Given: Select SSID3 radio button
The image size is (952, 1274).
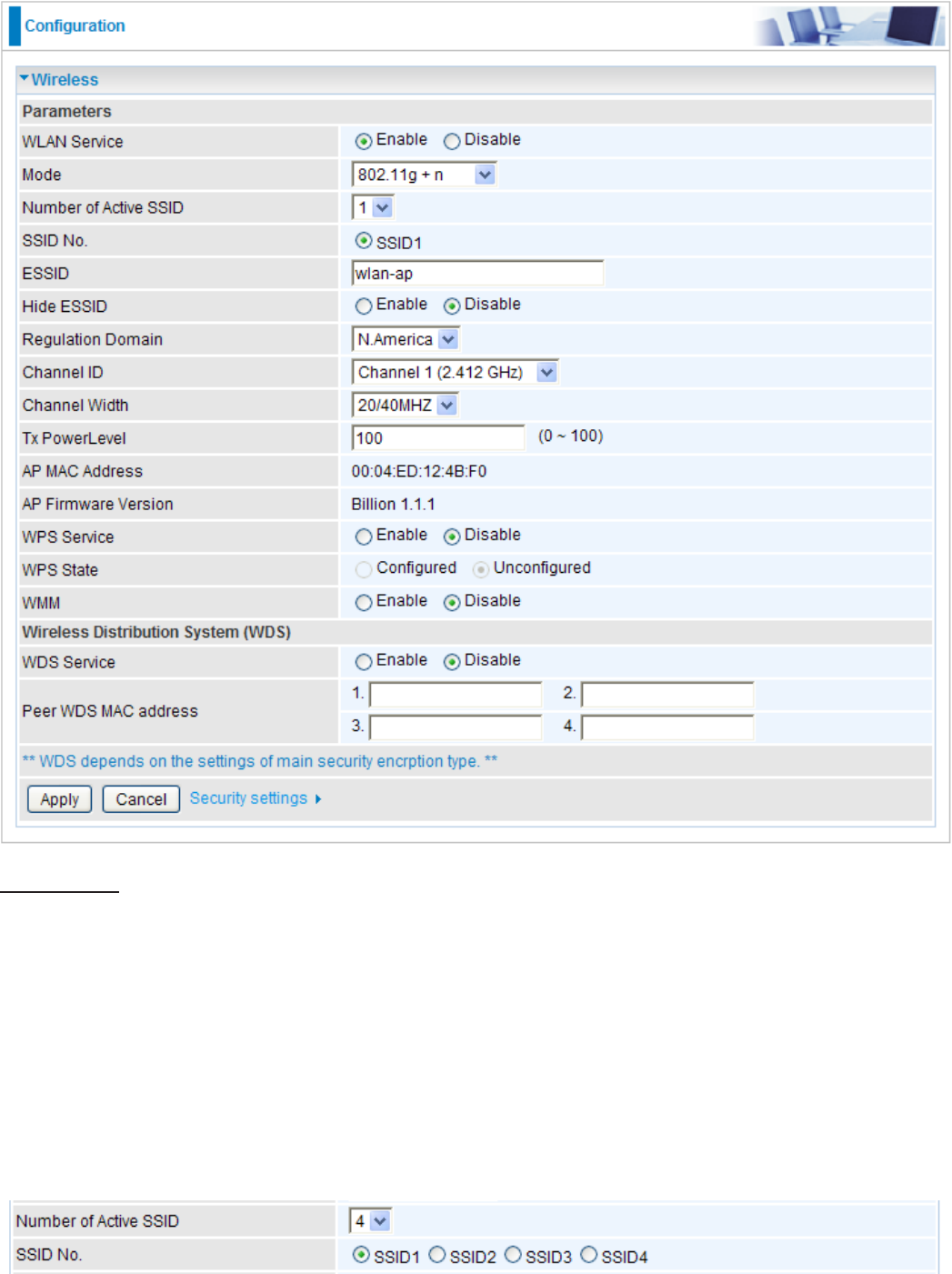Looking at the screenshot, I should pyautogui.click(x=513, y=1255).
